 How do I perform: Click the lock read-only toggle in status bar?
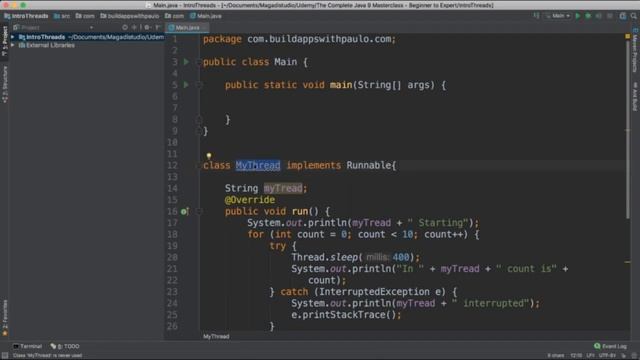[x=624, y=356]
